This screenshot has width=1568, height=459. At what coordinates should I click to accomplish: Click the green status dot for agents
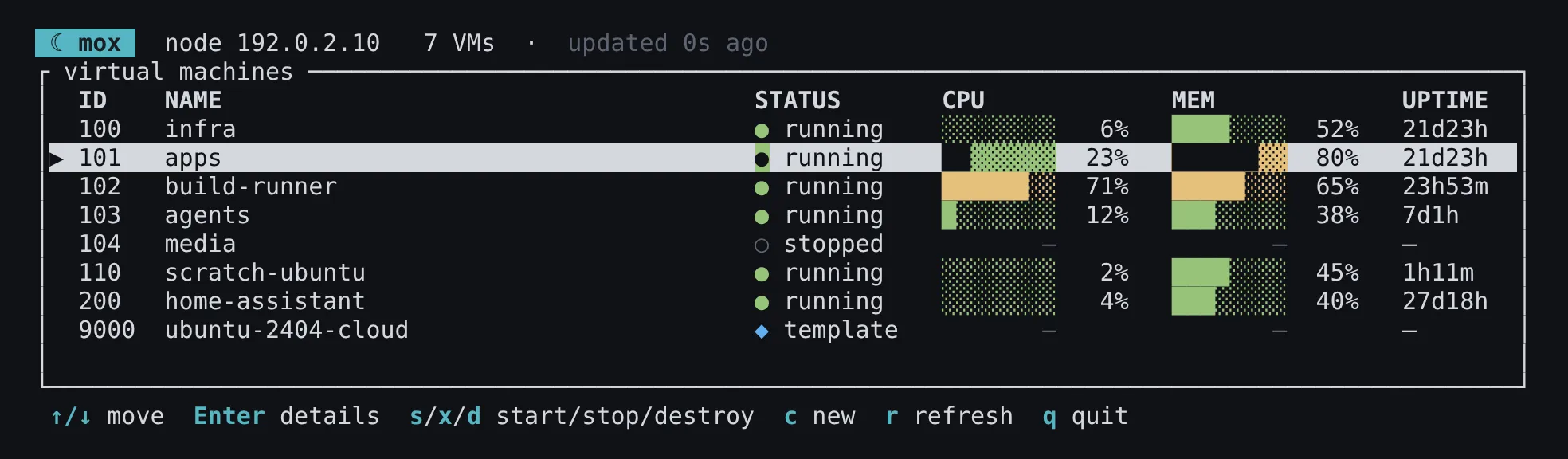[x=762, y=216]
